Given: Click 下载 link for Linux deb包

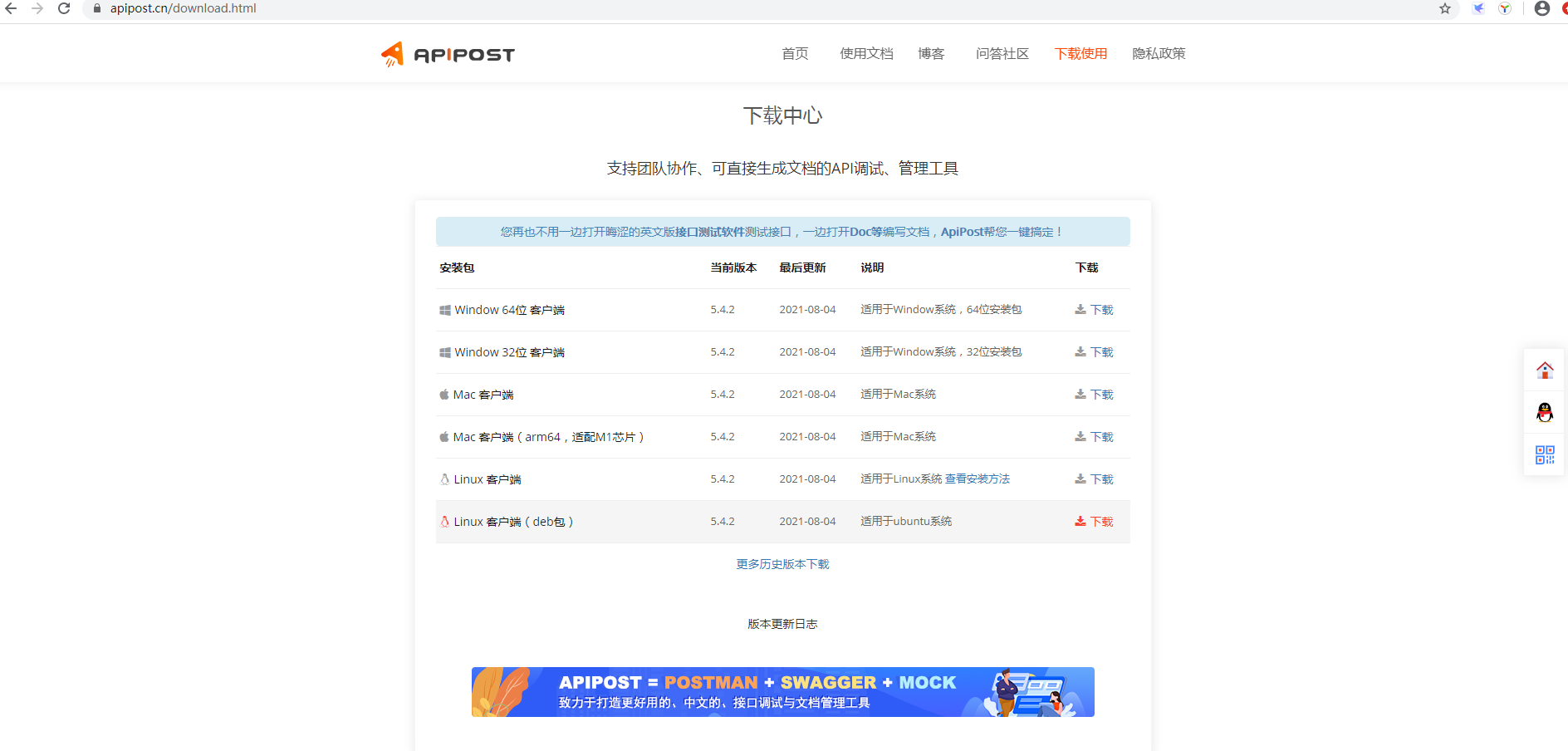Looking at the screenshot, I should tap(1101, 522).
